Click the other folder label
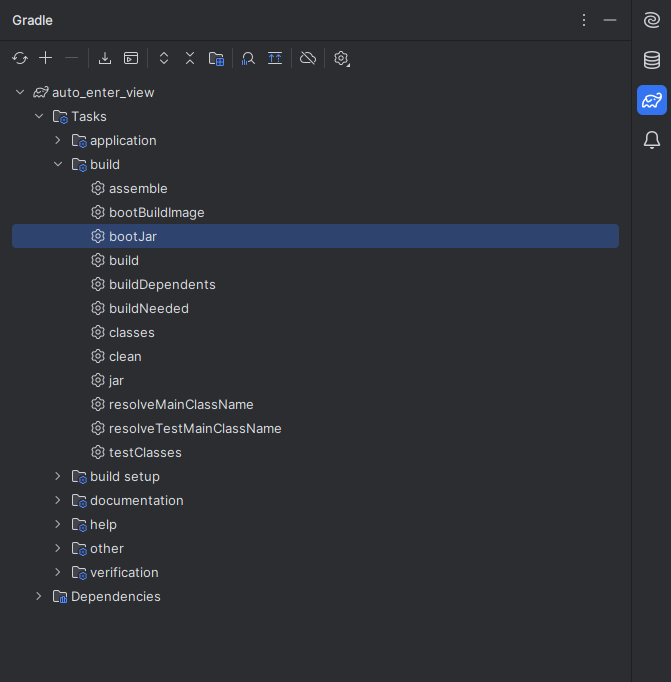This screenshot has height=682, width=671. [x=107, y=548]
